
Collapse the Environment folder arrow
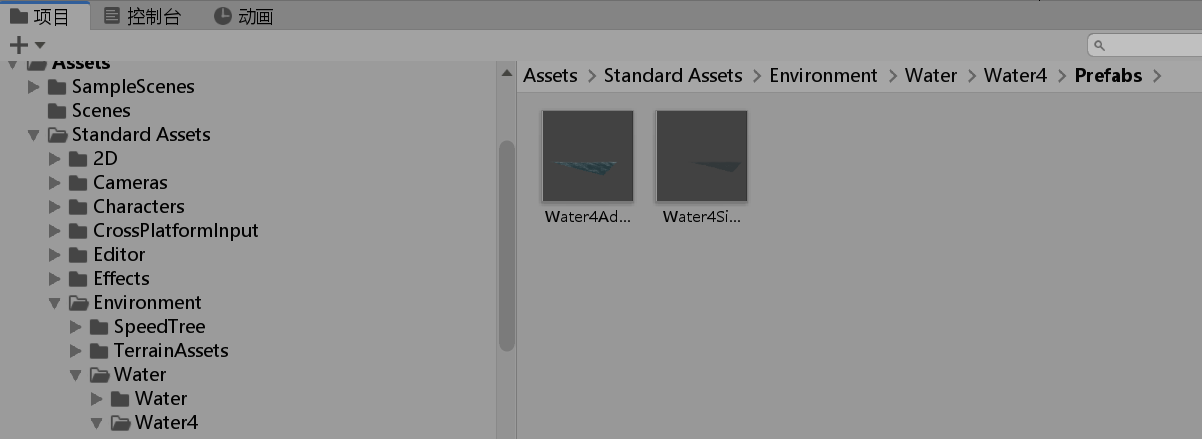click(x=55, y=303)
